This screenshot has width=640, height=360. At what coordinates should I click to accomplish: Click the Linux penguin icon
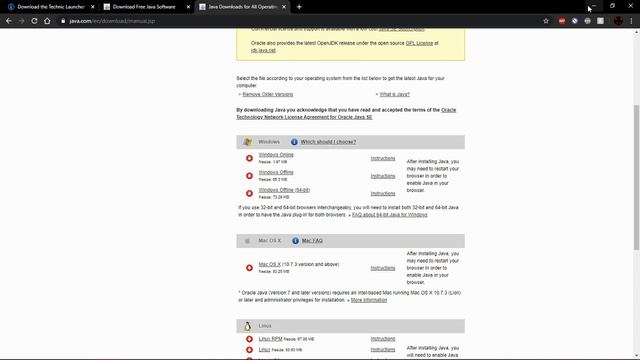coord(247,326)
